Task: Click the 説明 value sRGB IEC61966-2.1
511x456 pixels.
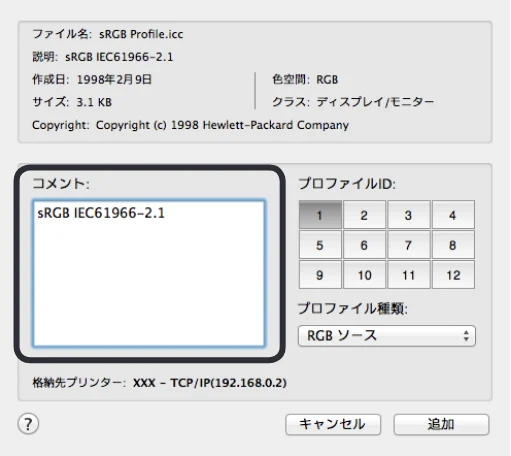Action: pos(119,57)
